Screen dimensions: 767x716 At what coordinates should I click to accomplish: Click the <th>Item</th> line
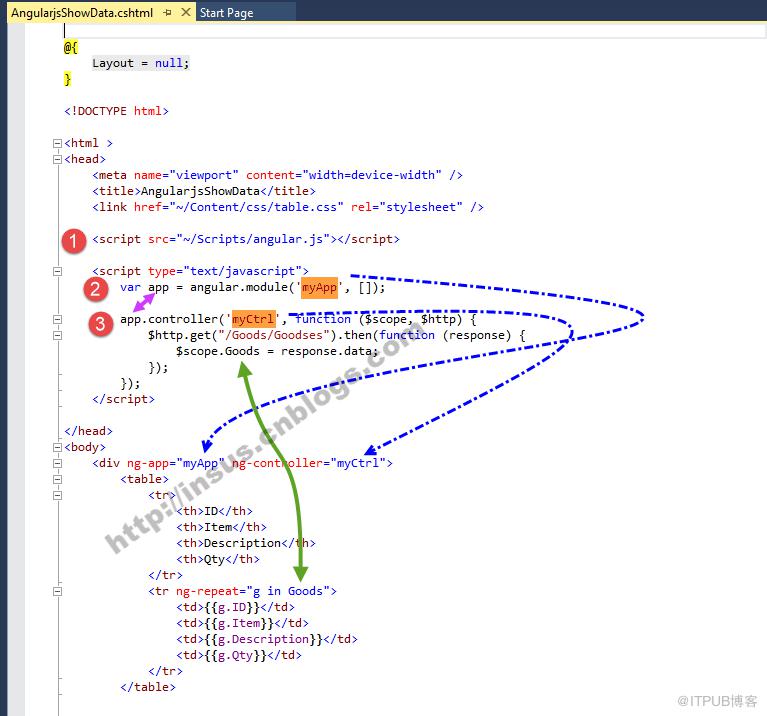pyautogui.click(x=222, y=527)
